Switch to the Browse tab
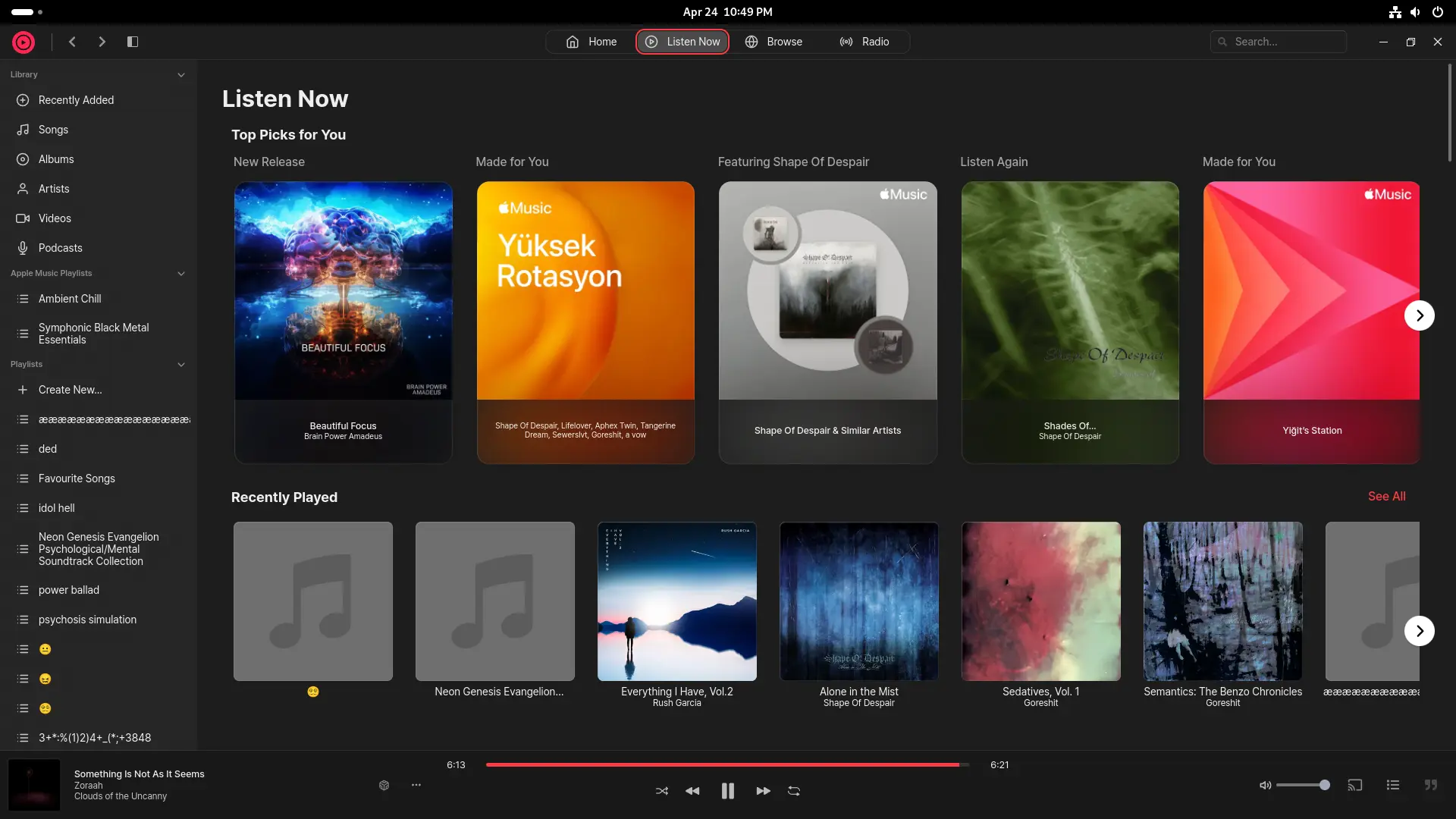 (773, 42)
